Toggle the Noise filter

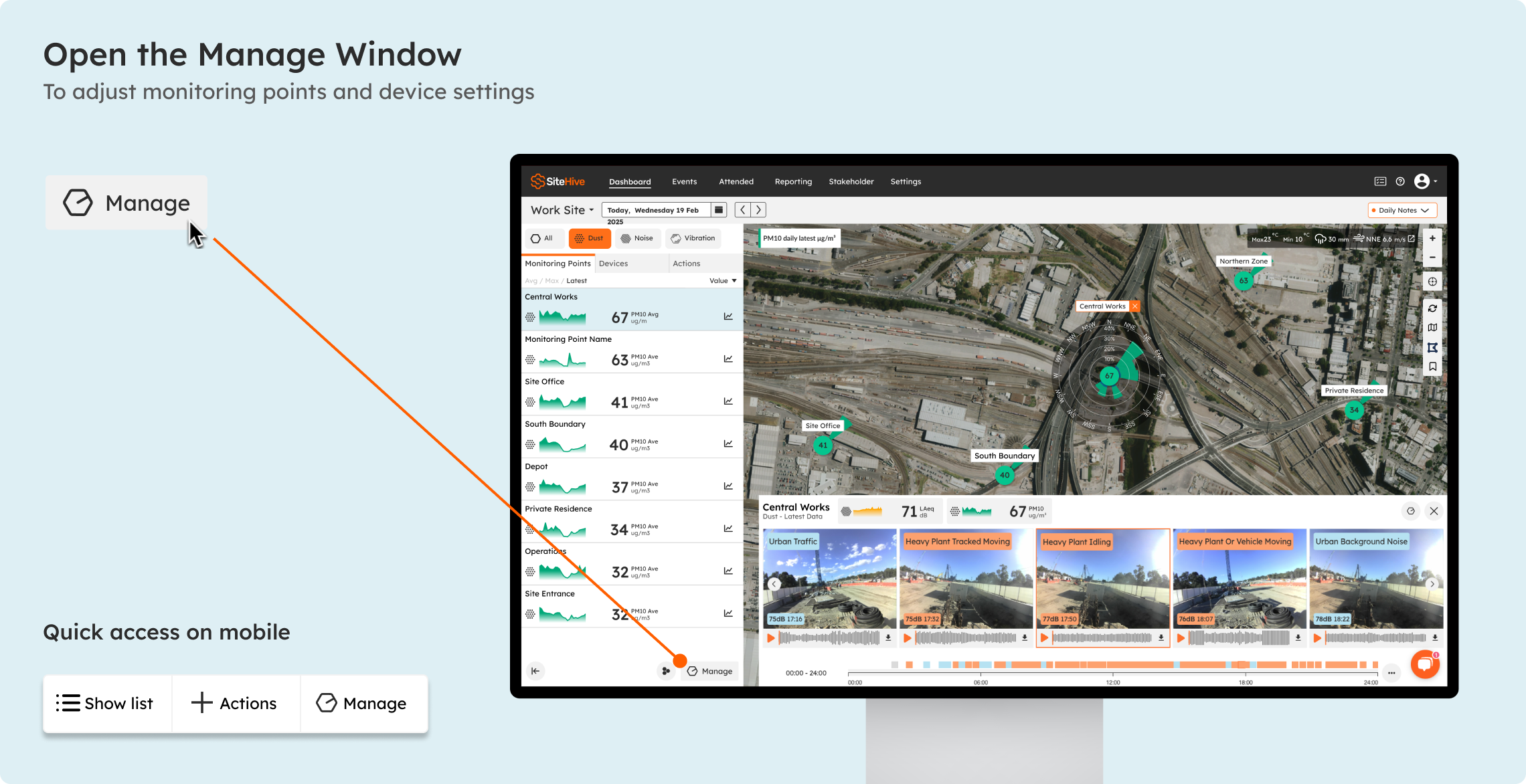637,238
